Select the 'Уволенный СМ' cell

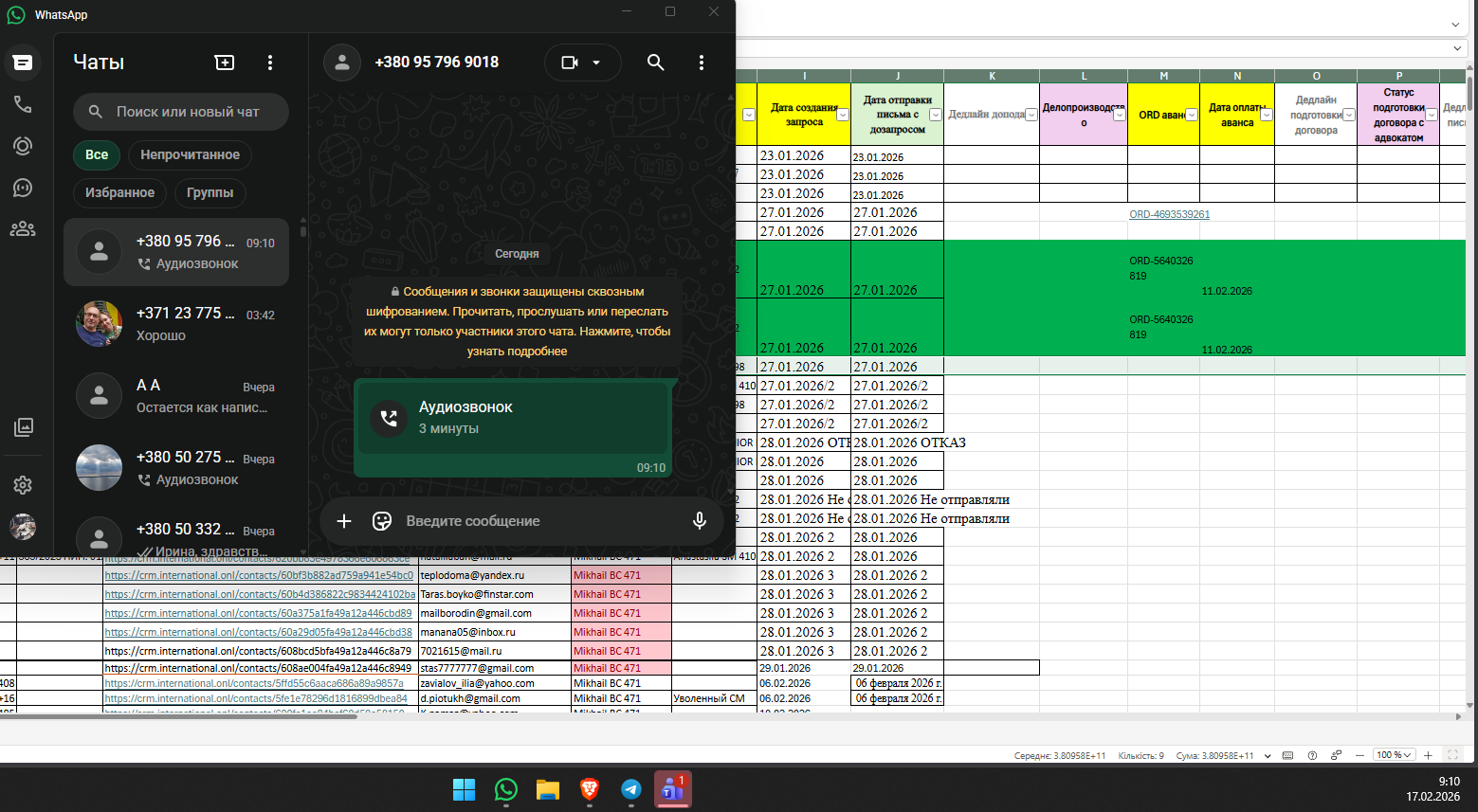click(x=714, y=698)
